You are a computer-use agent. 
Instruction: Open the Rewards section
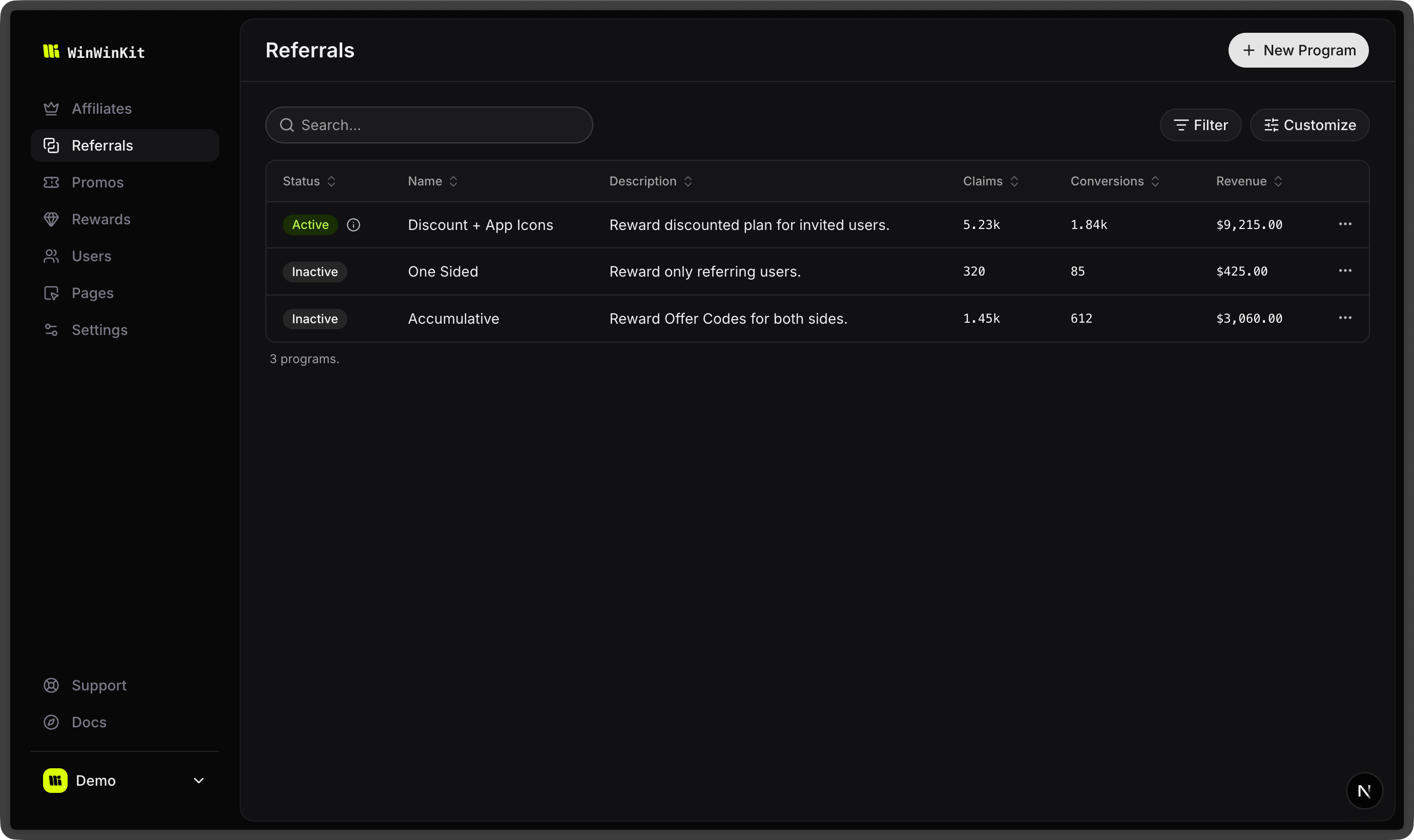[124, 219]
